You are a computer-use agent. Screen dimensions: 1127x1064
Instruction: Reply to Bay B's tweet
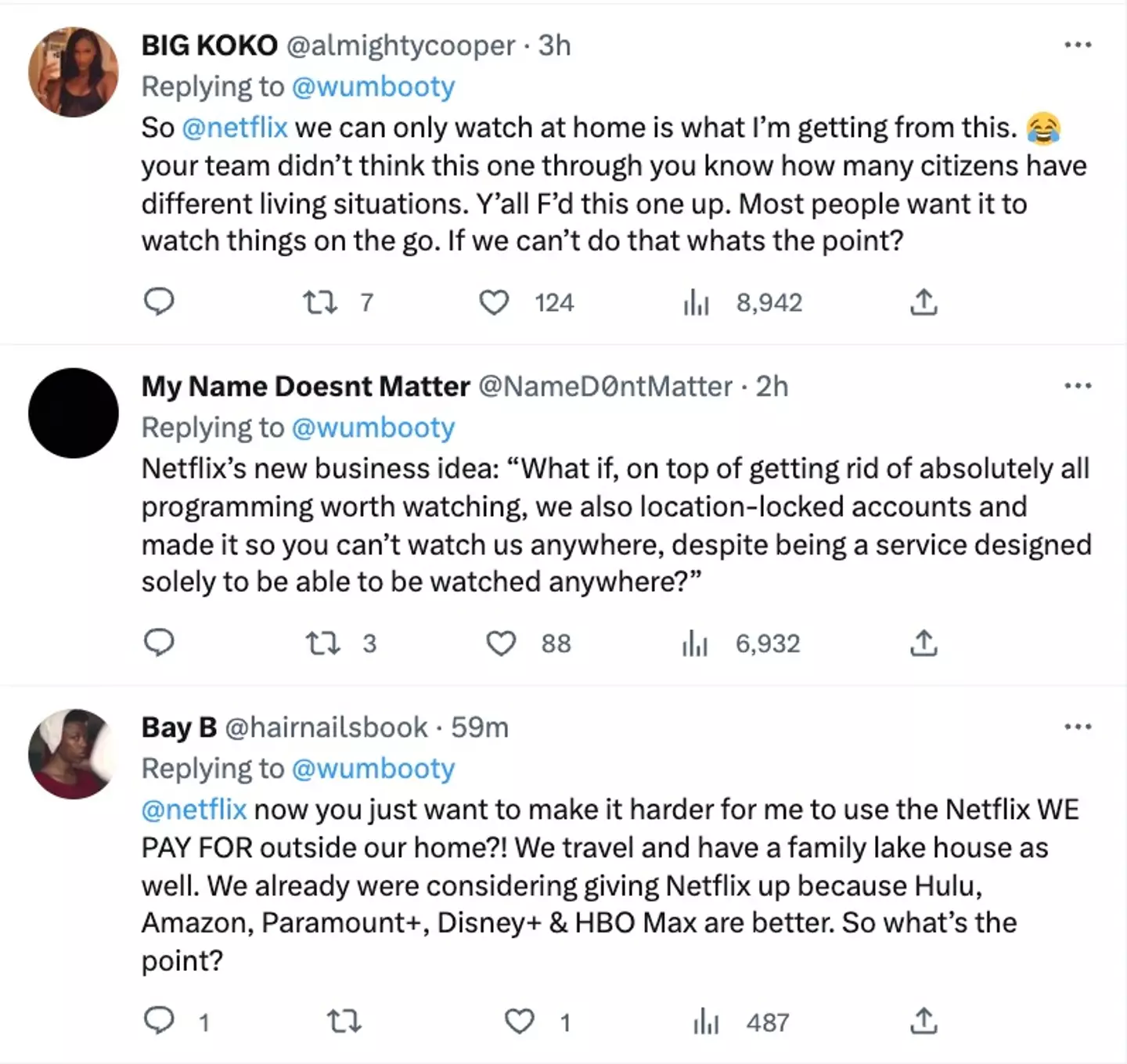pyautogui.click(x=159, y=1021)
